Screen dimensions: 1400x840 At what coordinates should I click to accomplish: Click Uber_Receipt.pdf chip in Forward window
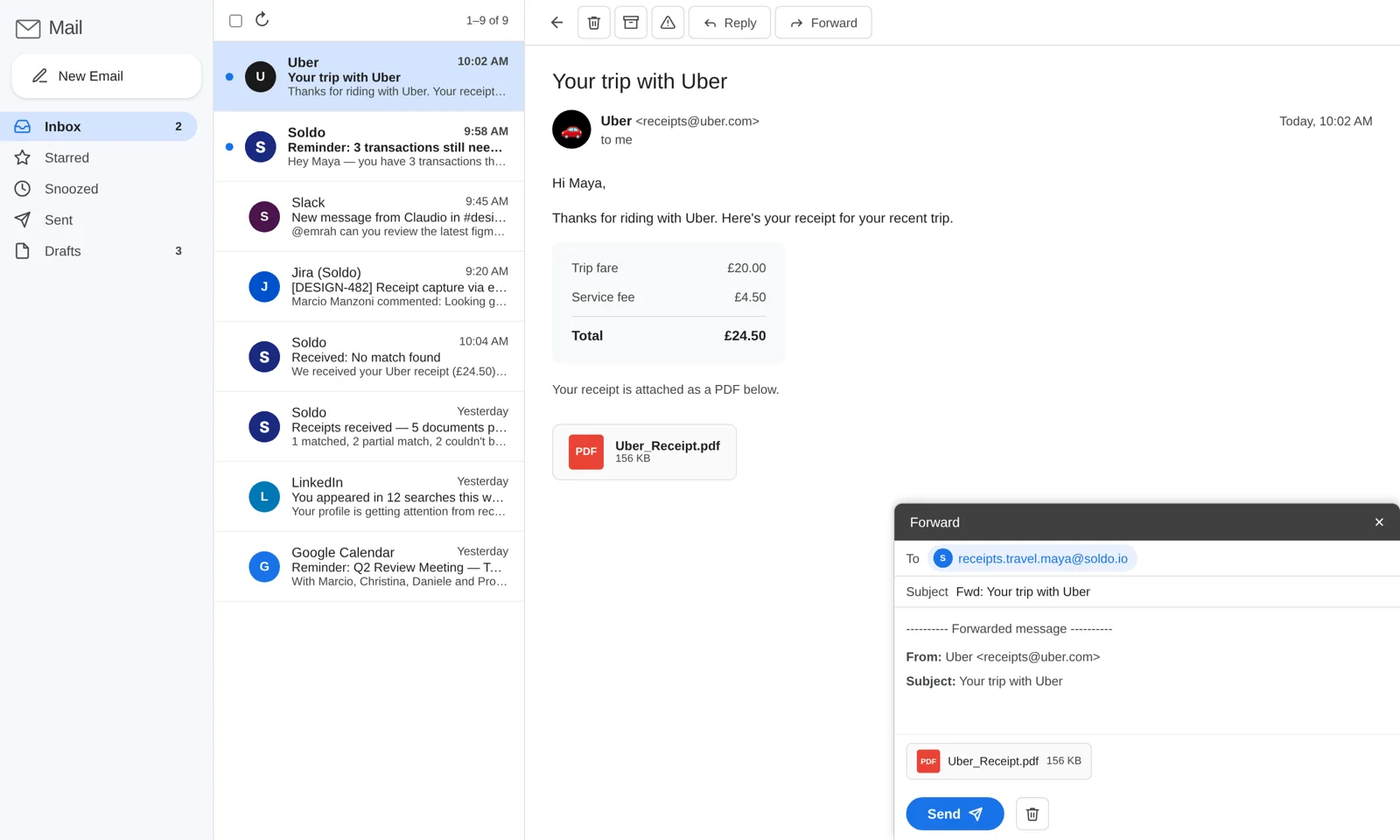click(998, 761)
